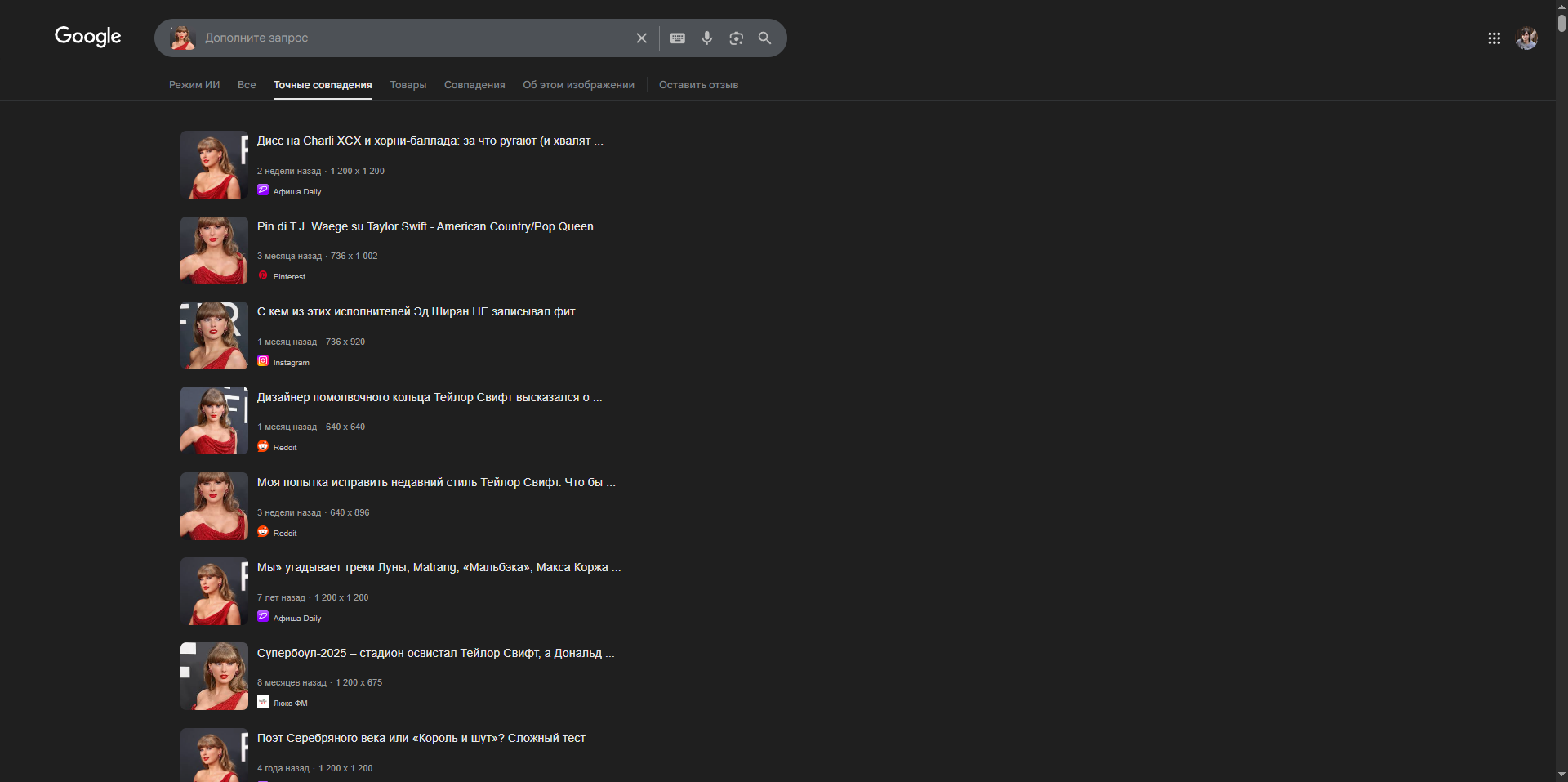This screenshot has width=1568, height=782.
Task: Click the Pinterest favicon icon
Action: pyautogui.click(x=263, y=275)
